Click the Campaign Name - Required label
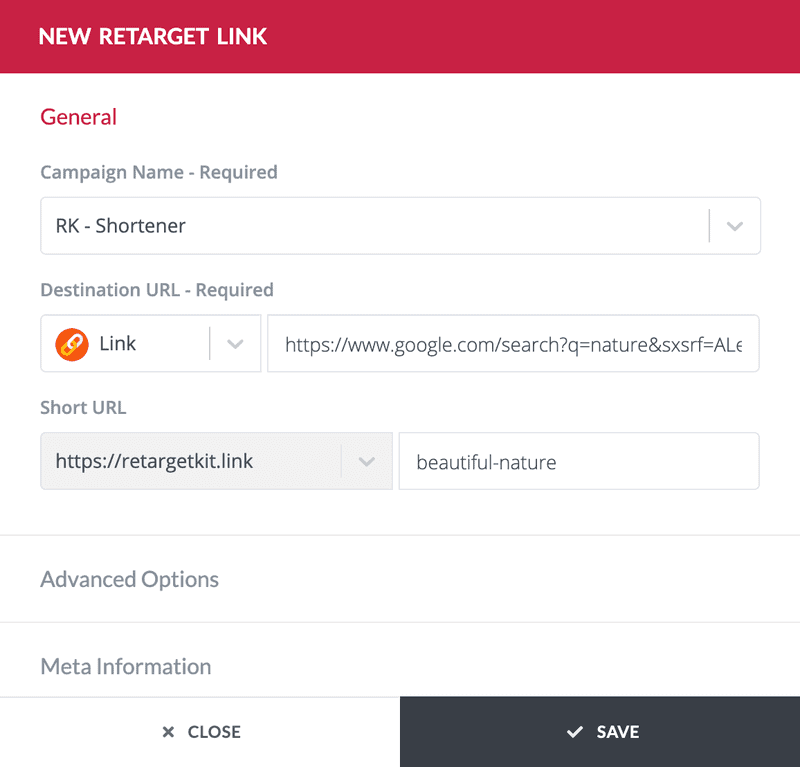800x767 pixels. click(159, 172)
